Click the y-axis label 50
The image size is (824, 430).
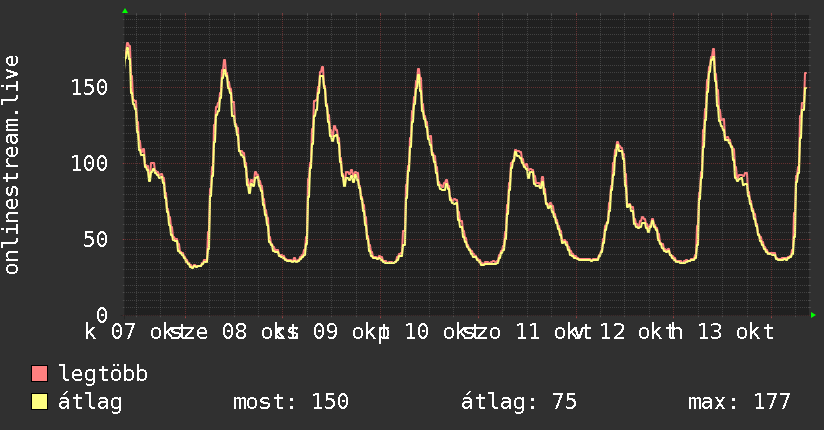(96, 240)
